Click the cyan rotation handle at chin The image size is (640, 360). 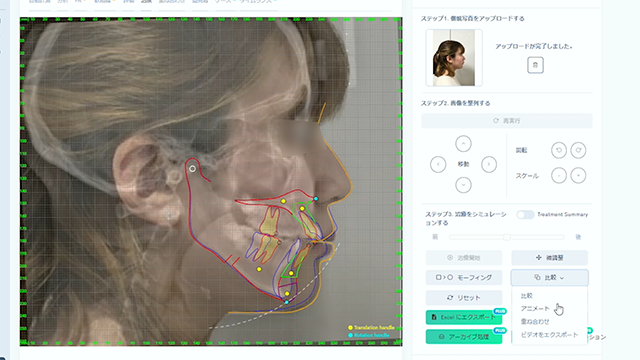click(x=287, y=302)
